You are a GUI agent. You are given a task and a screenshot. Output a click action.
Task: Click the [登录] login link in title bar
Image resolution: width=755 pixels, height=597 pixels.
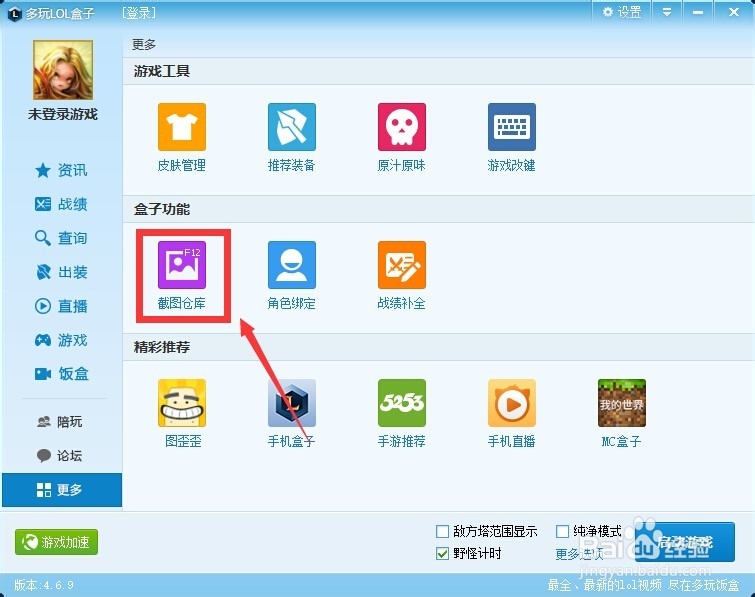click(139, 13)
